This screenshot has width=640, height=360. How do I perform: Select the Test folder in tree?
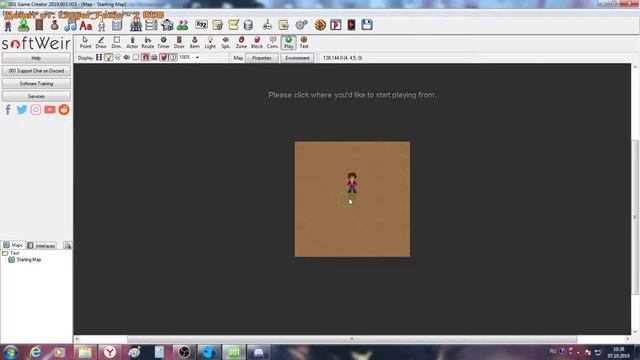coord(11,253)
